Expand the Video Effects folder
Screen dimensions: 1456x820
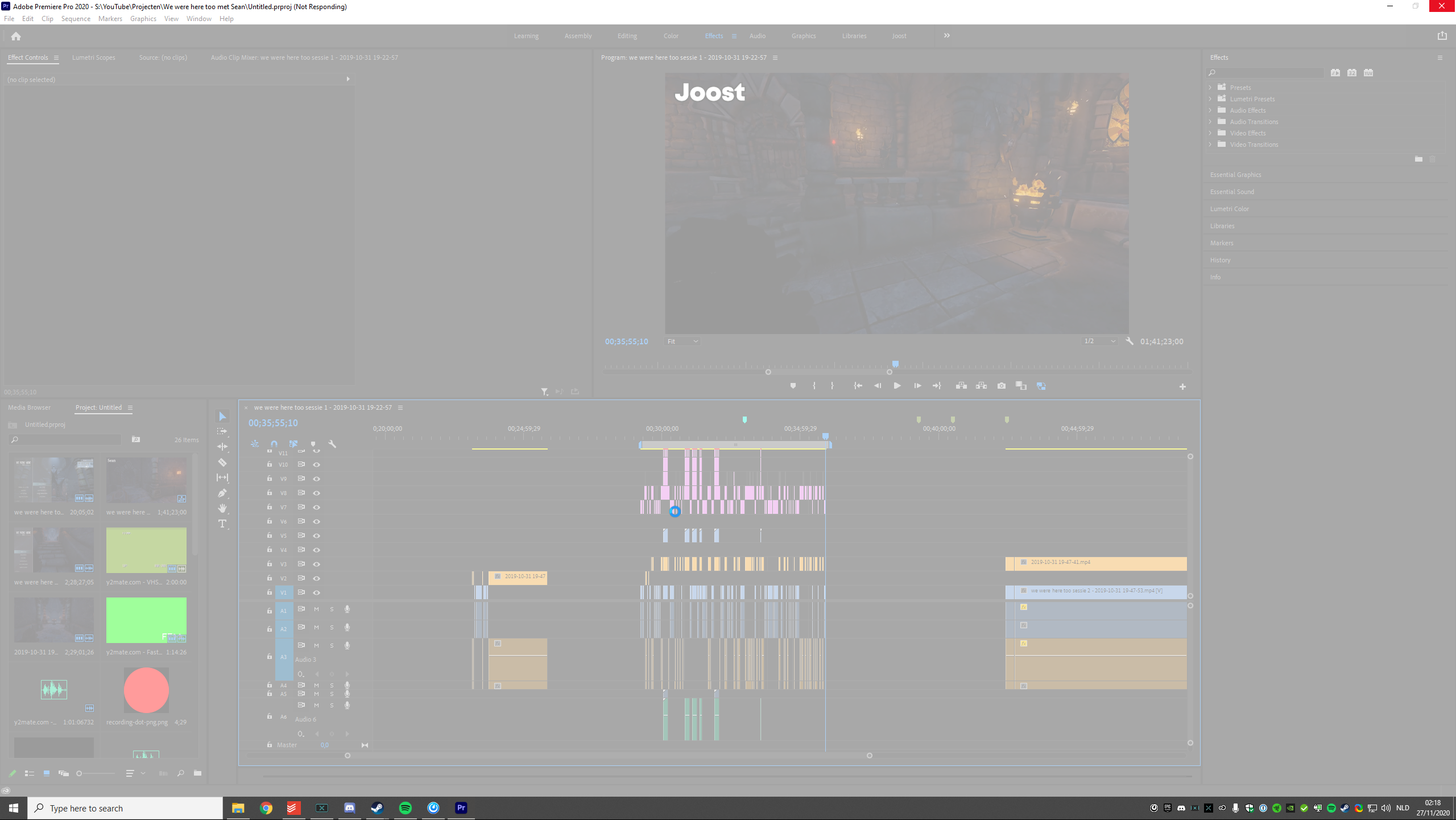(1210, 133)
